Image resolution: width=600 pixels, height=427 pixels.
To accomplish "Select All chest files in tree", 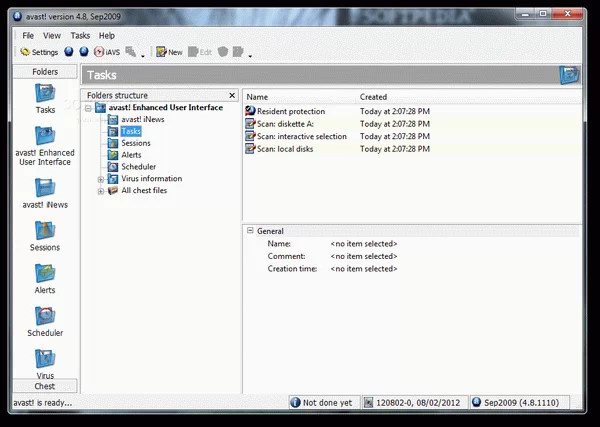I will point(144,191).
